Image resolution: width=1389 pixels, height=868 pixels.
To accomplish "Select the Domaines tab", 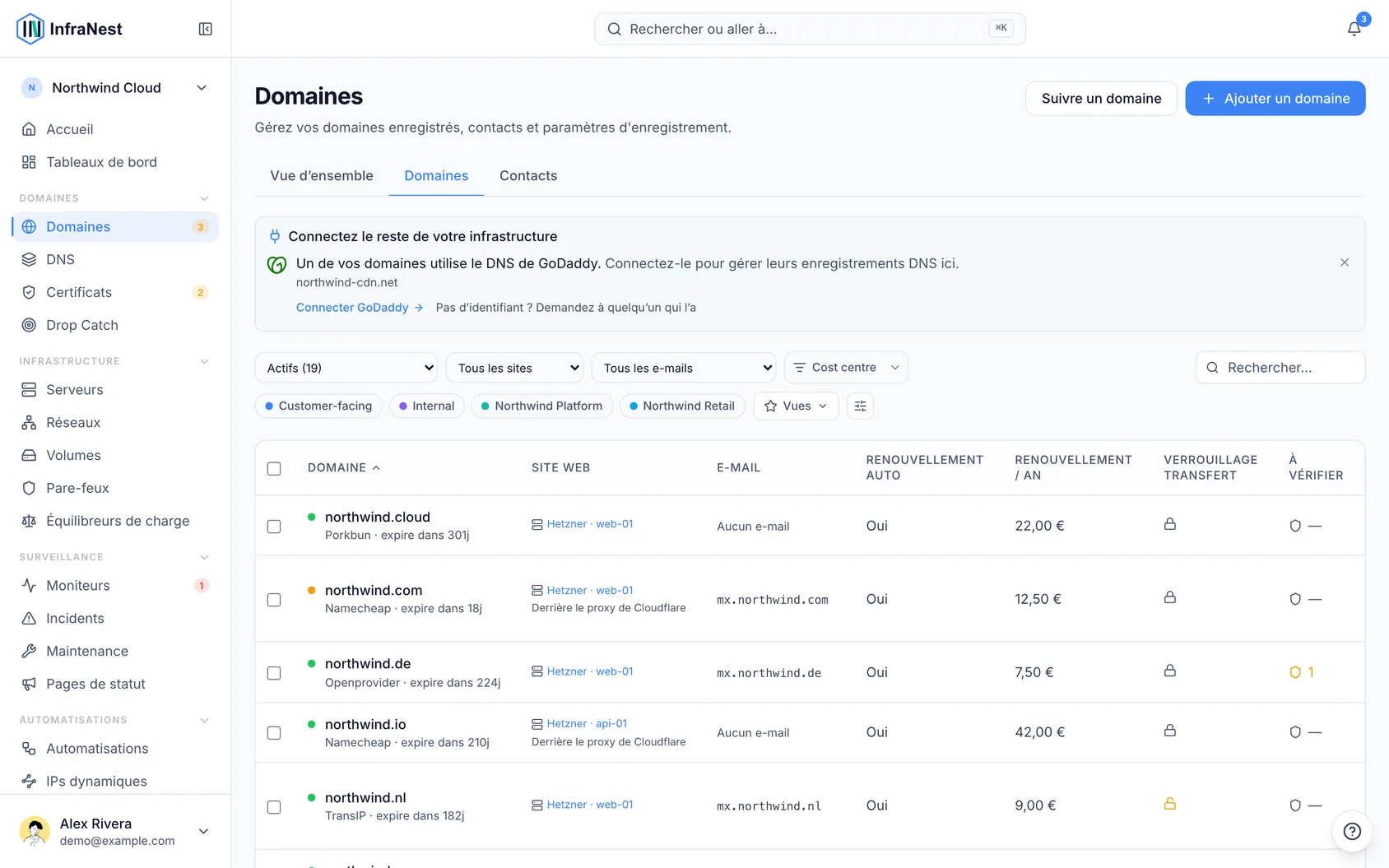I will pyautogui.click(x=436, y=175).
